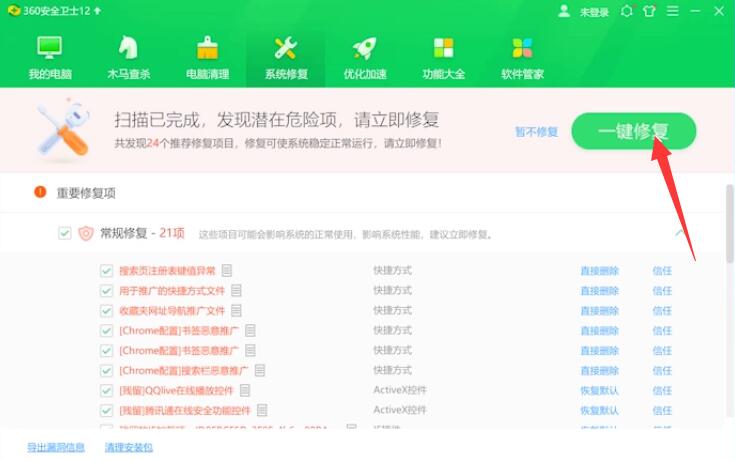735x461 pixels.
Task: Click the user avatar icon beside 未登录
Action: pyautogui.click(x=564, y=11)
